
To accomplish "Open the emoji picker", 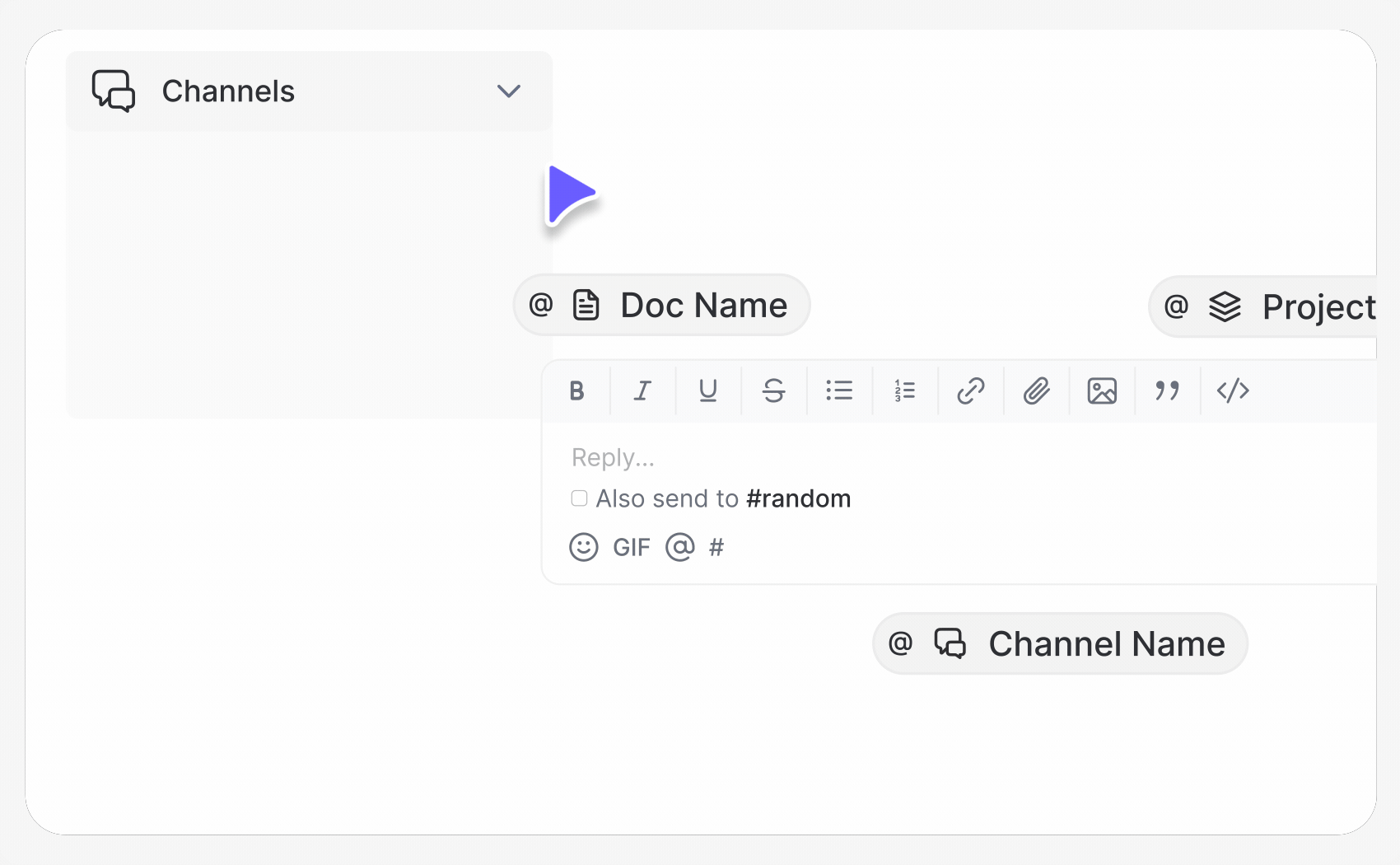I will pos(584,547).
